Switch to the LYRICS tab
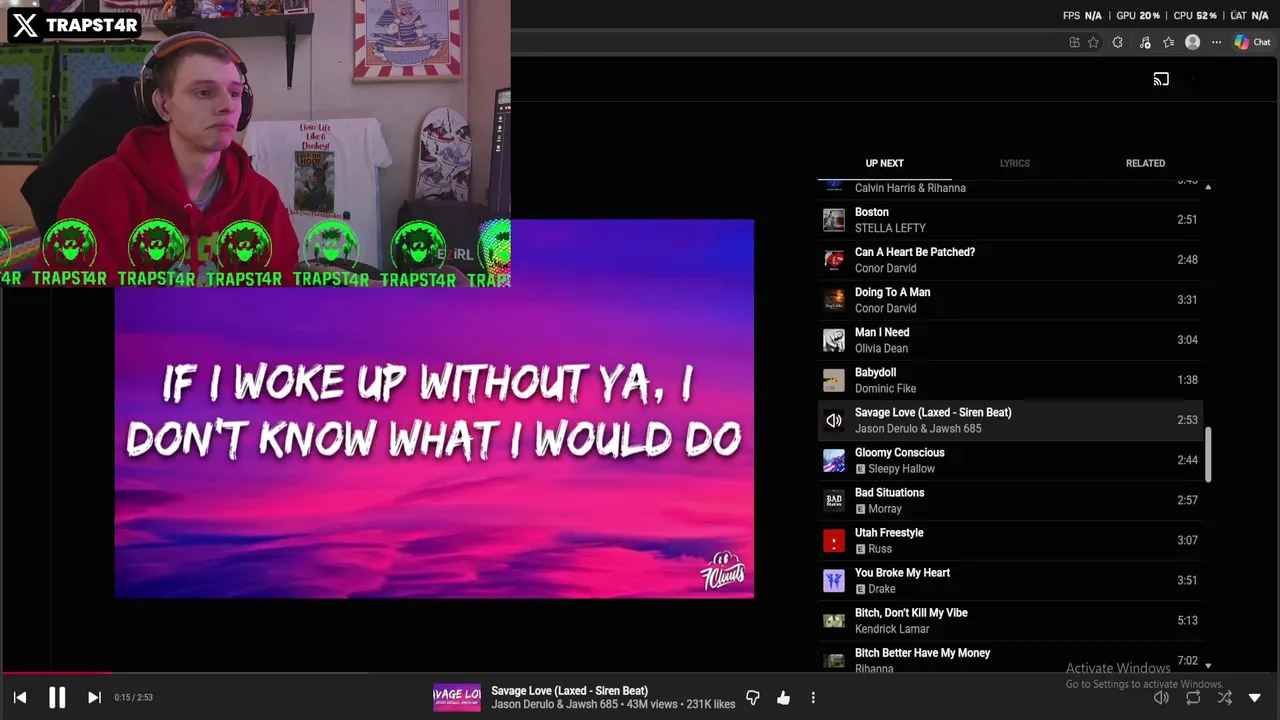 (1014, 163)
